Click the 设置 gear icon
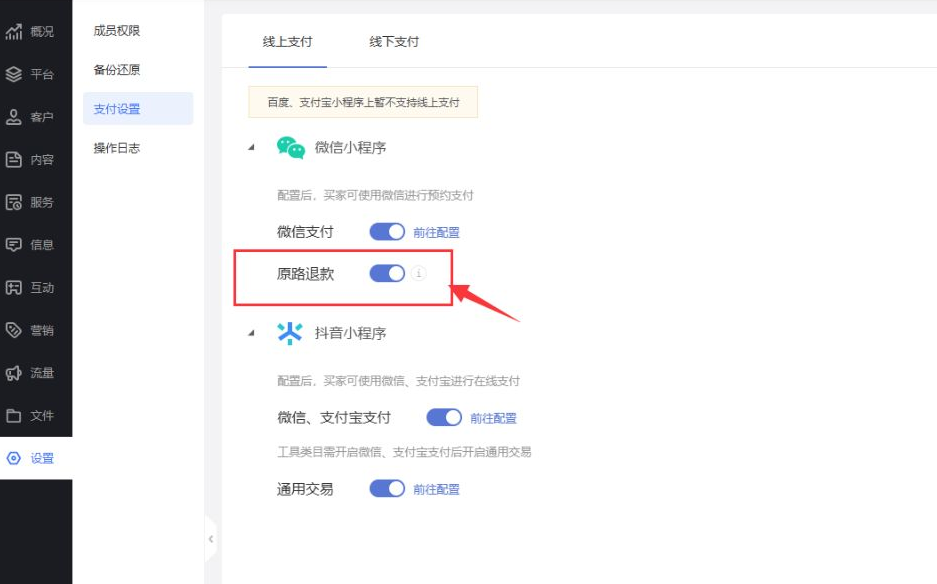 click(14, 458)
